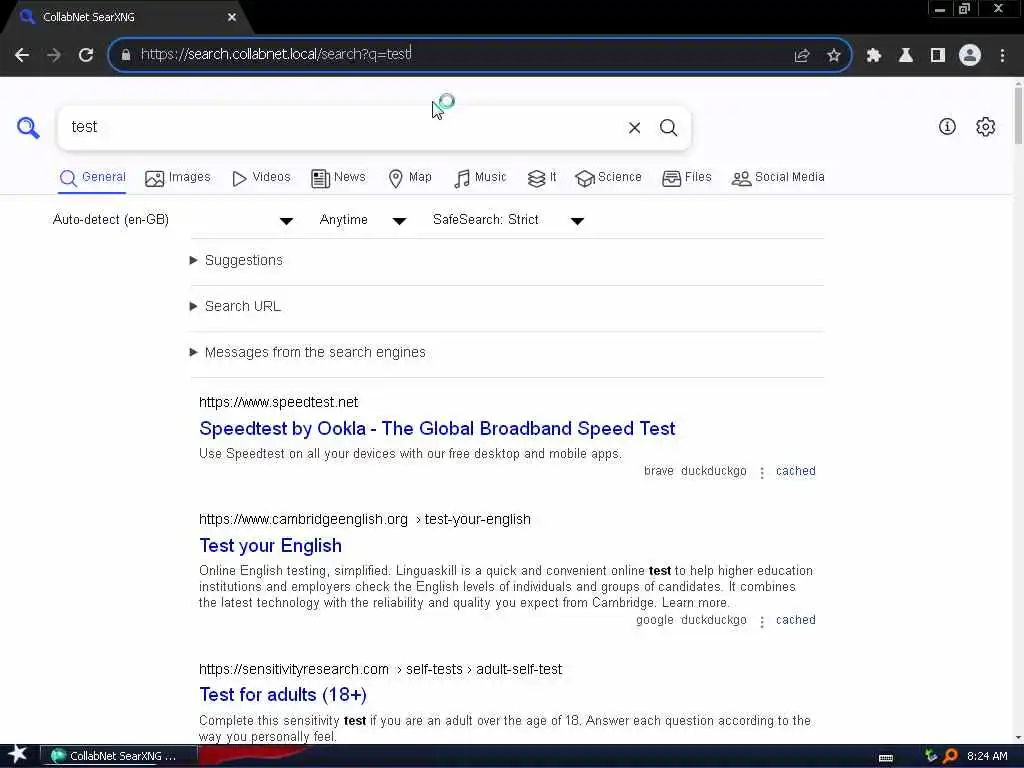Close the CollabNet SearXNG tab
Image resolution: width=1024 pixels, height=768 pixels.
232,17
